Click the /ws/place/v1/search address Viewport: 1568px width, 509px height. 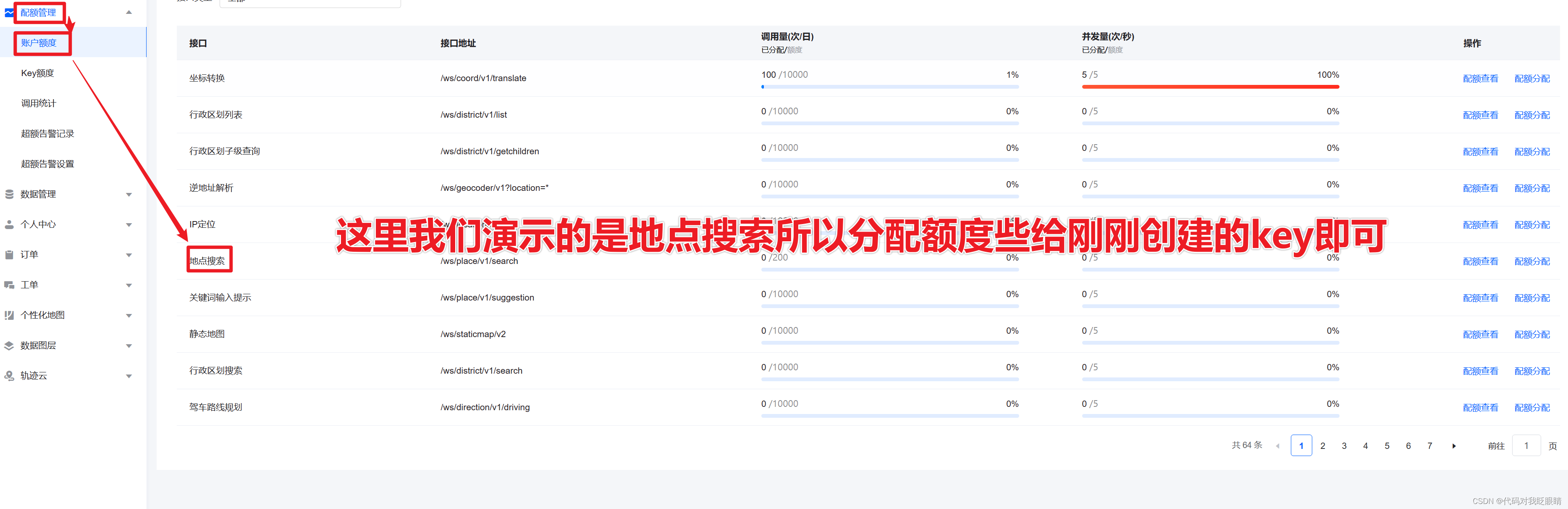pos(479,261)
